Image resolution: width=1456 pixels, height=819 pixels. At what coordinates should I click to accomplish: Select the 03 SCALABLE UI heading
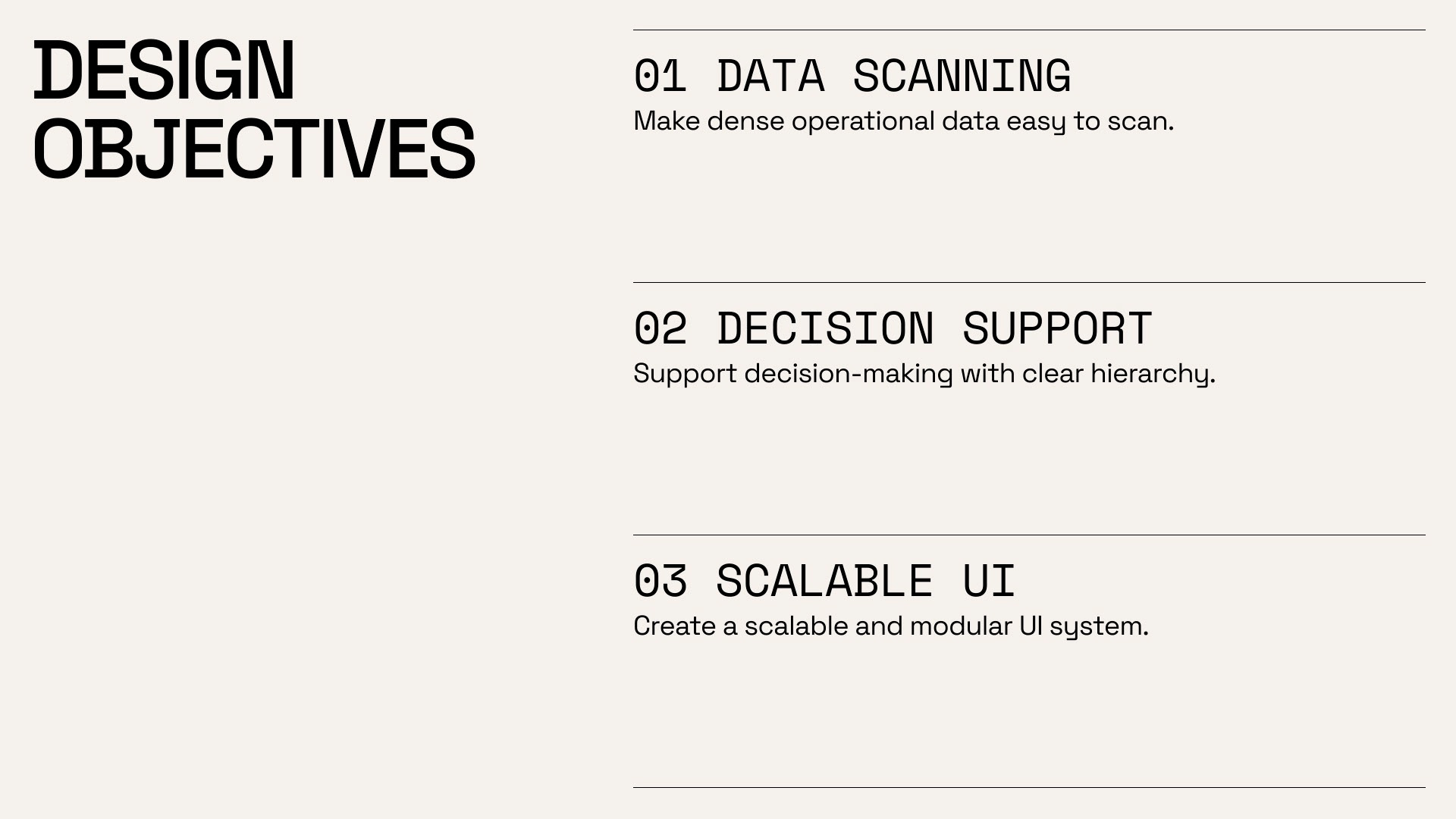[824, 581]
